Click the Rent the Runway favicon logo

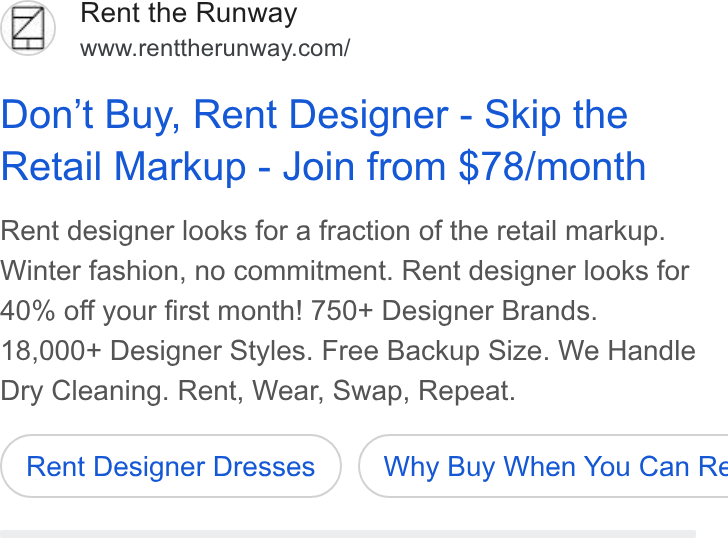point(28,28)
